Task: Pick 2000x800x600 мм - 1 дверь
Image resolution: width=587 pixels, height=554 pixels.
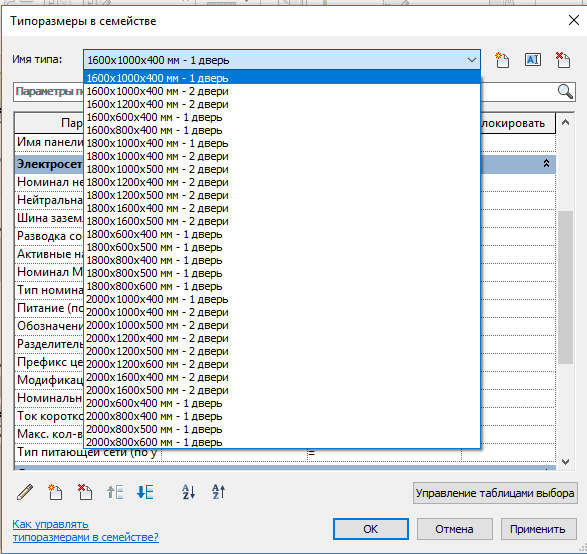Action: 282,442
